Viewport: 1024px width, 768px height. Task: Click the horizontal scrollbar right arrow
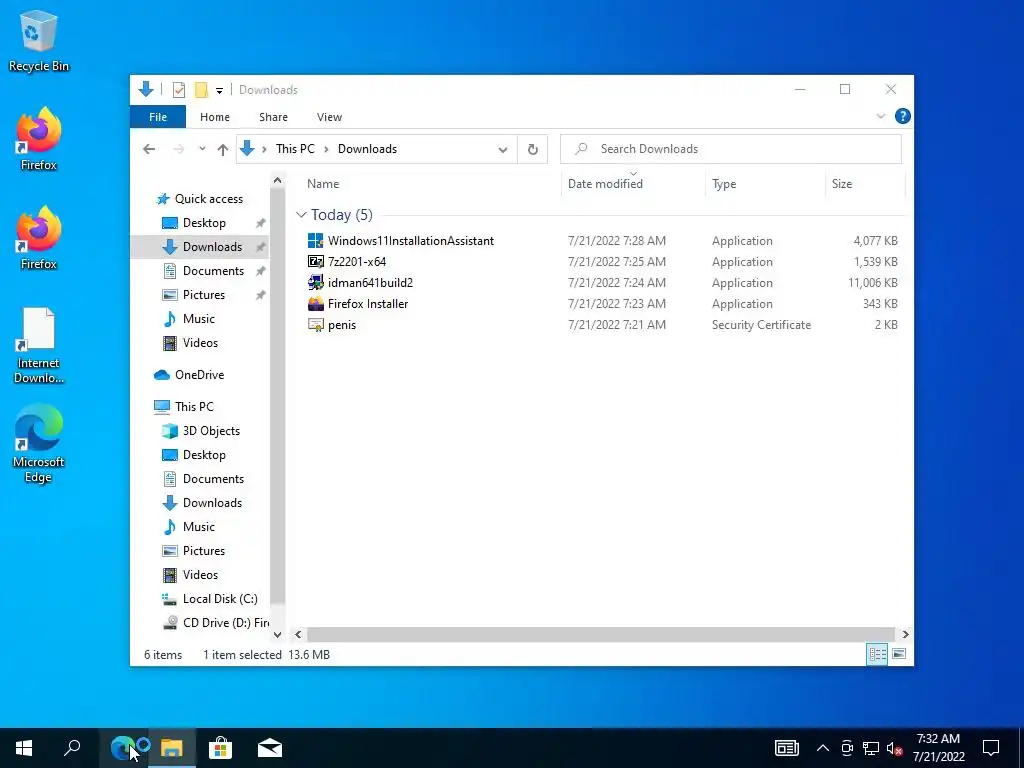click(905, 634)
